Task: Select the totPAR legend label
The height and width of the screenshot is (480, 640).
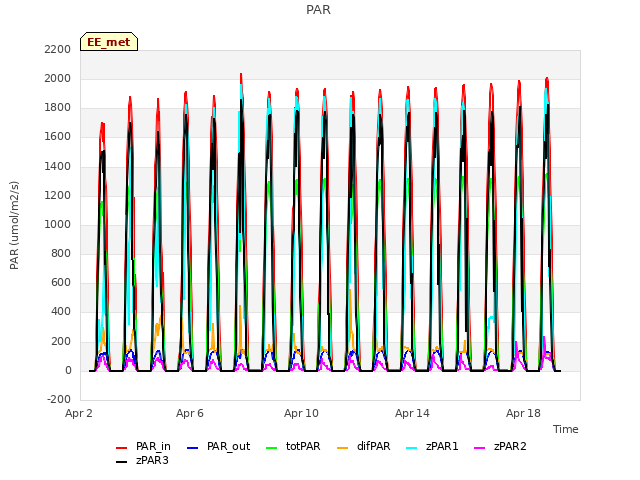Action: tap(303, 447)
